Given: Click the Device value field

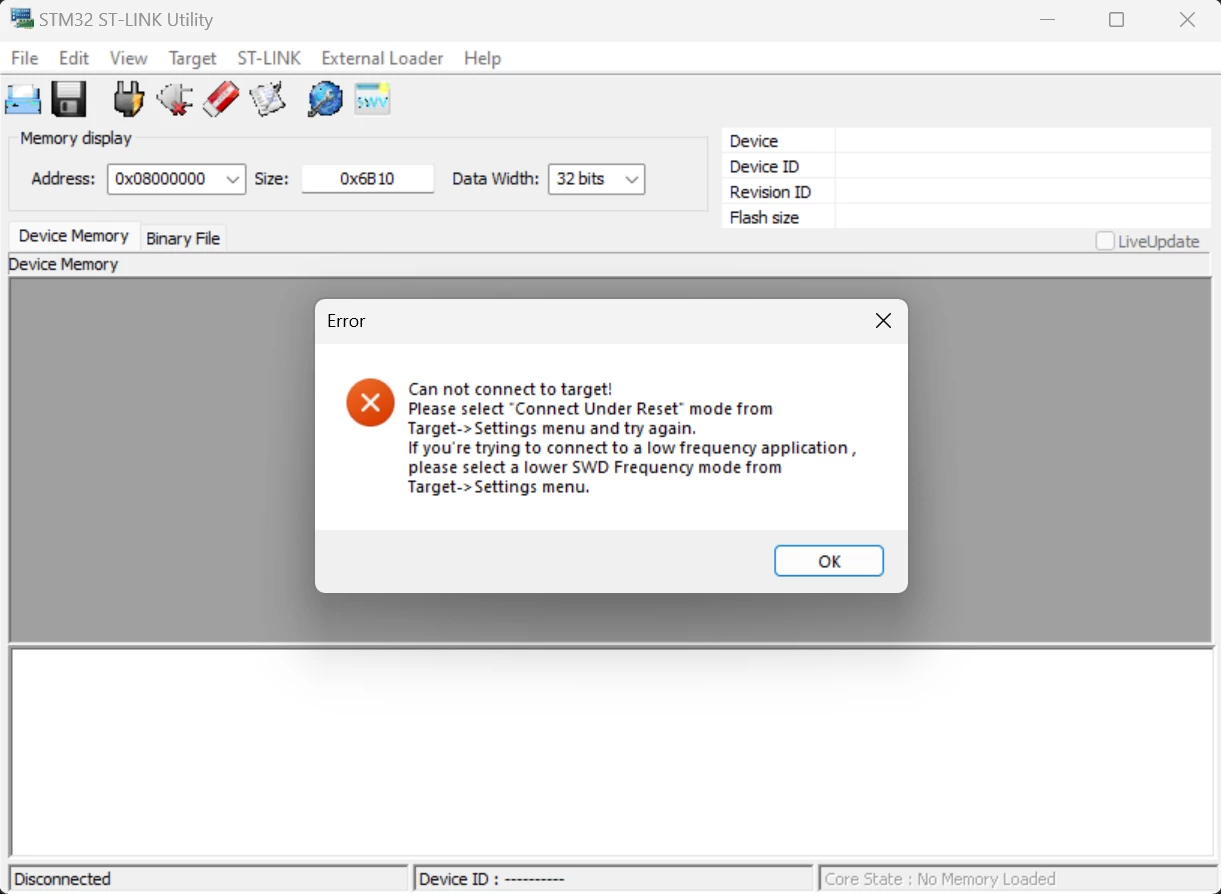Looking at the screenshot, I should point(1023,141).
